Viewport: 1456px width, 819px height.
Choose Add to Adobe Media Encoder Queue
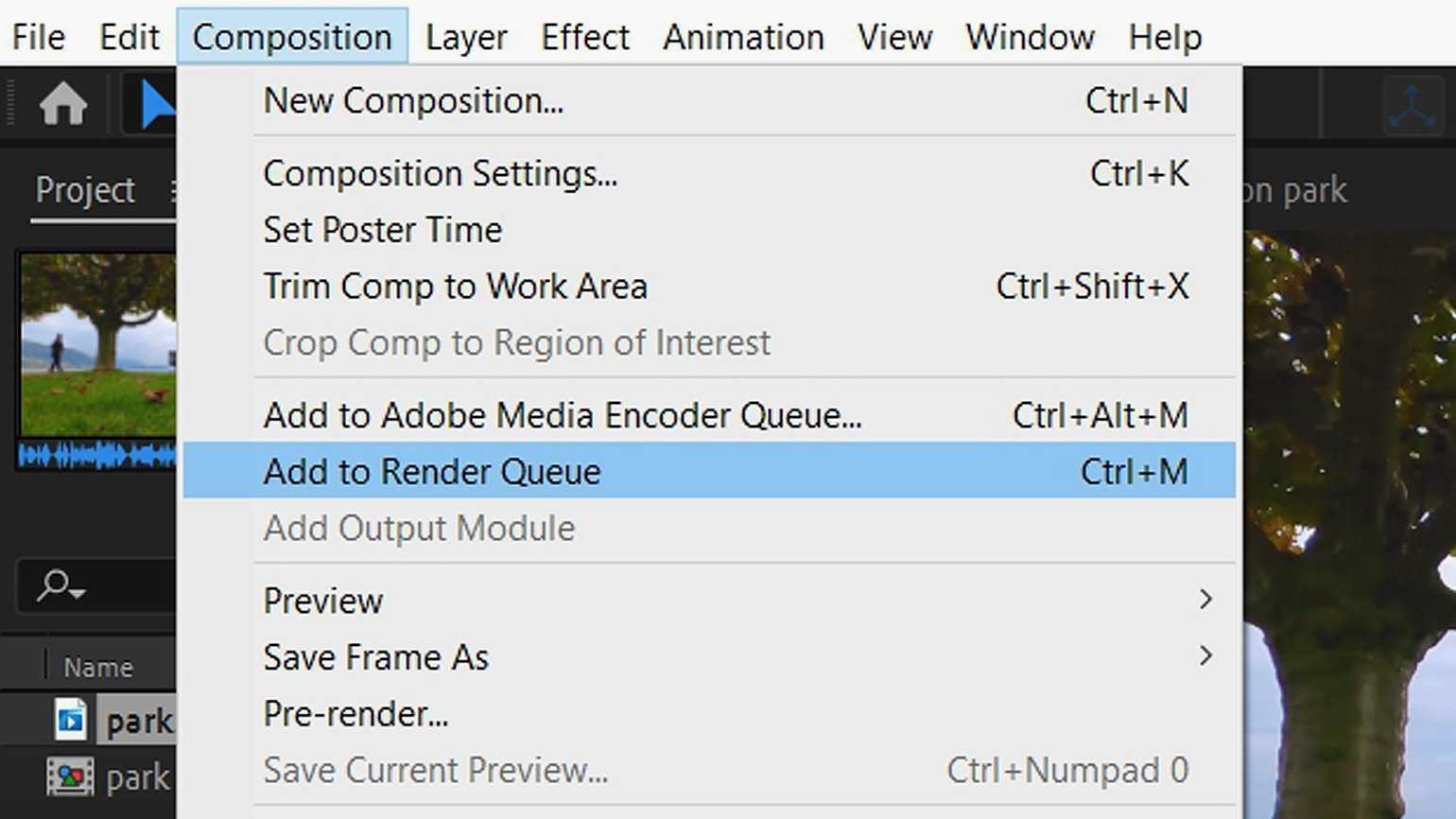[563, 415]
